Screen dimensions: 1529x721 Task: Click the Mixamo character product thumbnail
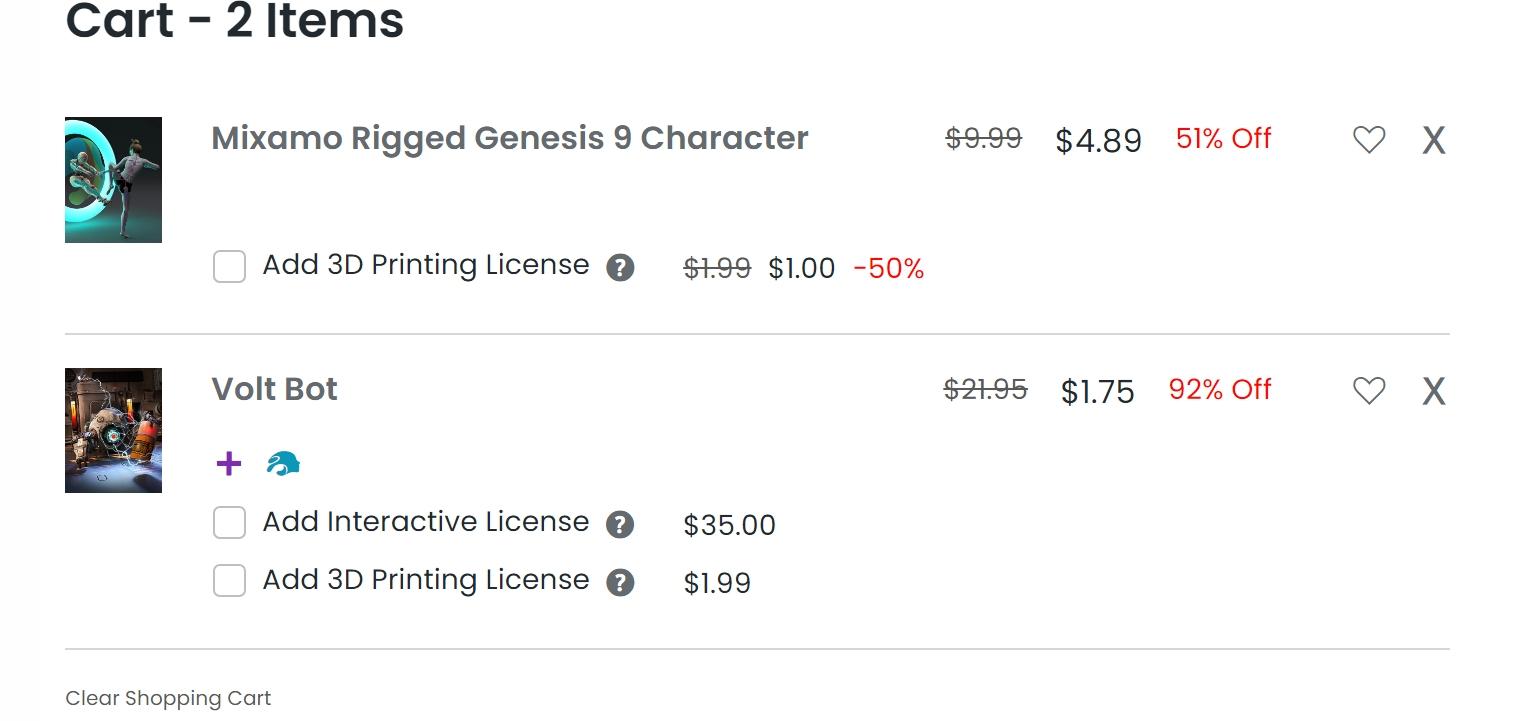coord(113,180)
